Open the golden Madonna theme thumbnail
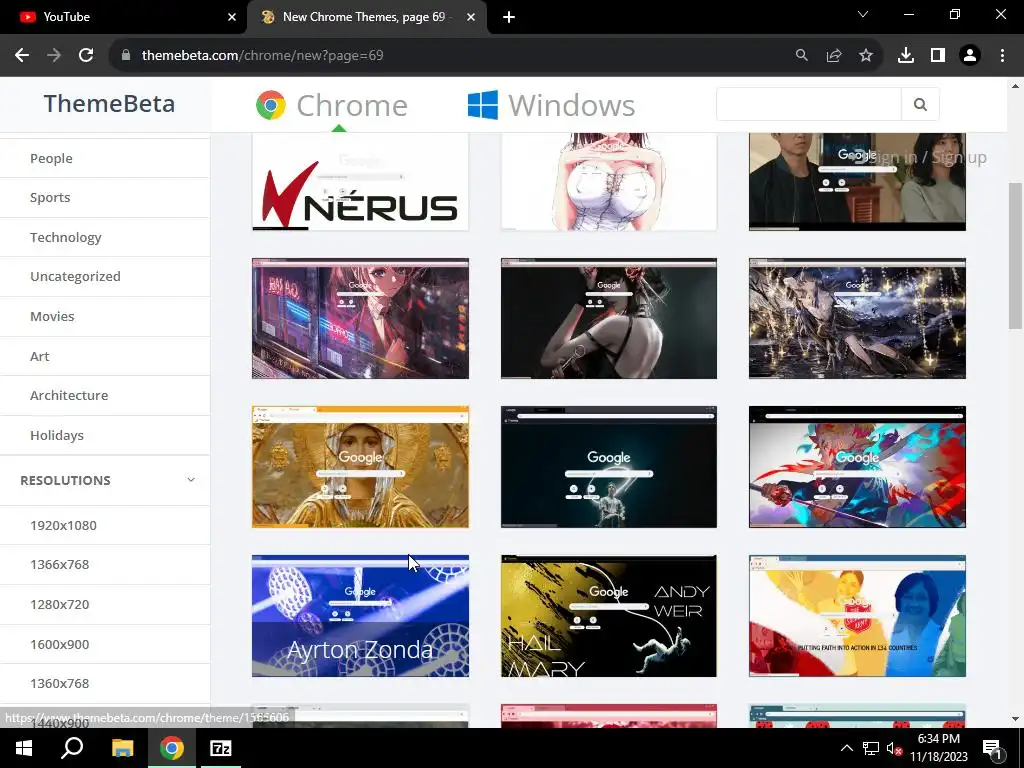The image size is (1024, 768). [x=360, y=467]
